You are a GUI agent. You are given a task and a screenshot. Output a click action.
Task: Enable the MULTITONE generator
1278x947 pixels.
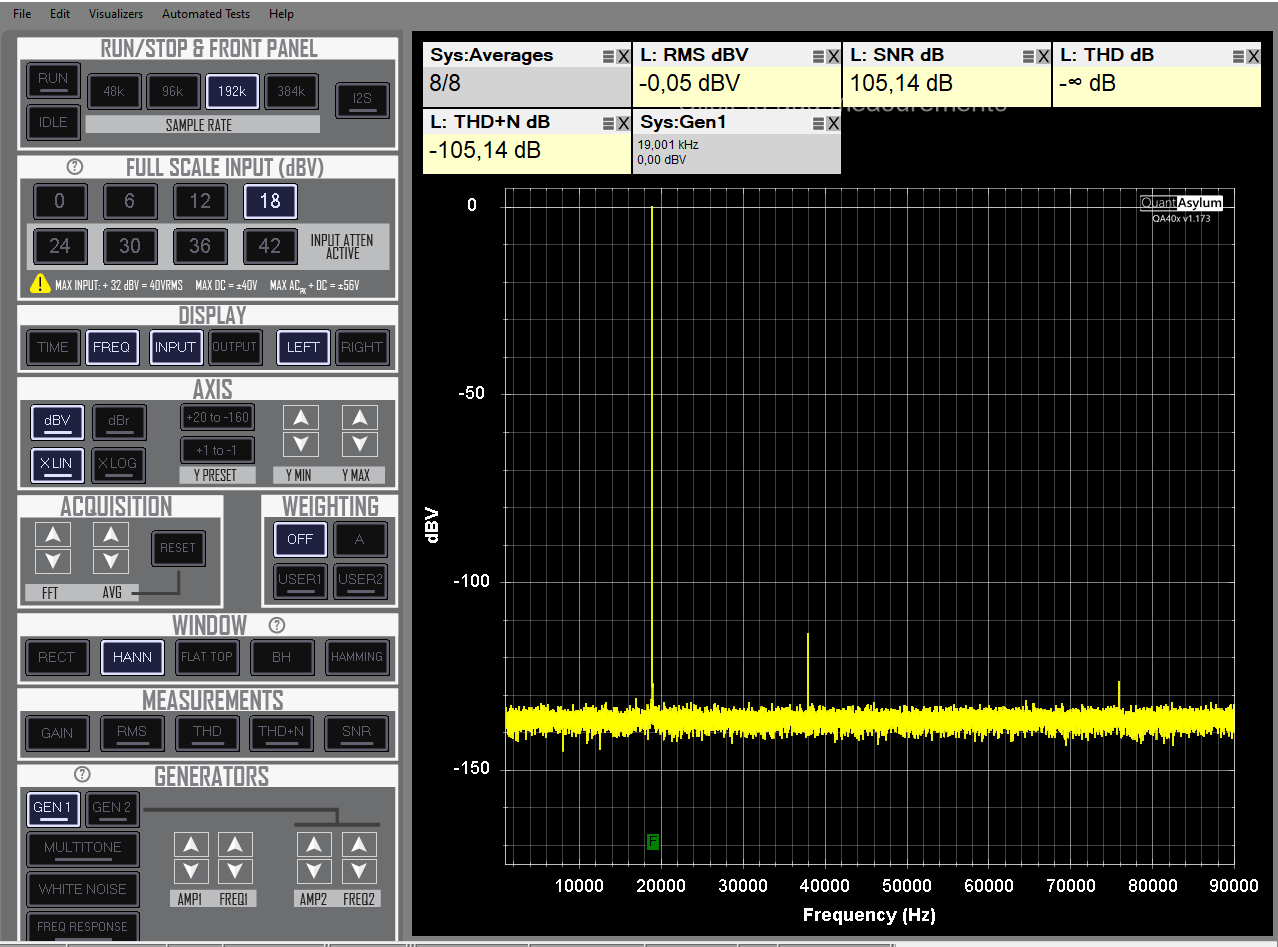tap(83, 849)
